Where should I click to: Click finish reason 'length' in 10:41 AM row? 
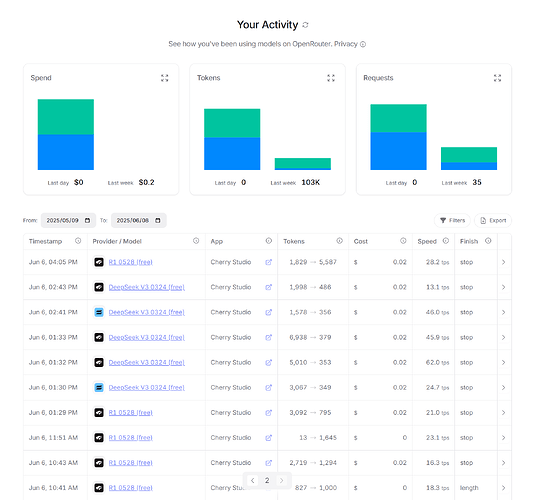[x=469, y=488]
